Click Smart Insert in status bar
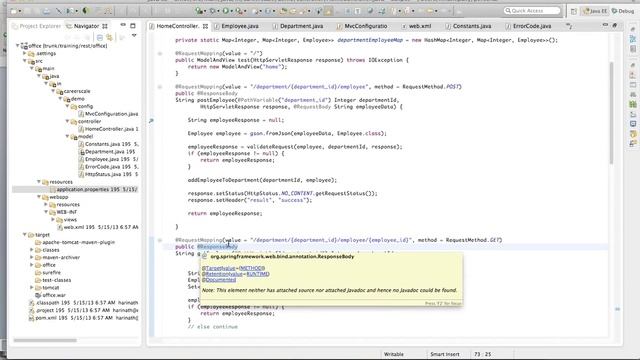 444,354
